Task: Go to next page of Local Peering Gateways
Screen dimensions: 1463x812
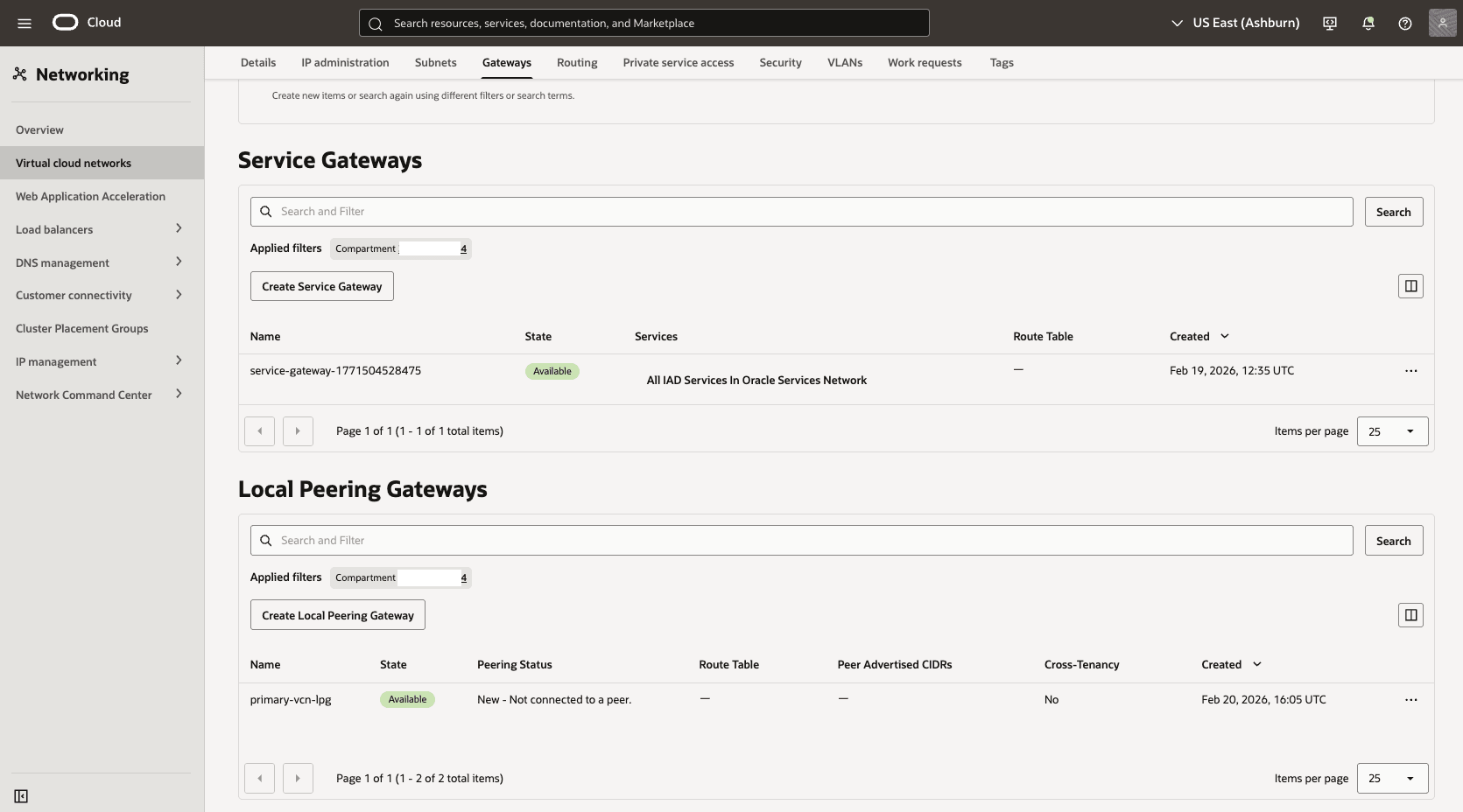Action: (298, 778)
